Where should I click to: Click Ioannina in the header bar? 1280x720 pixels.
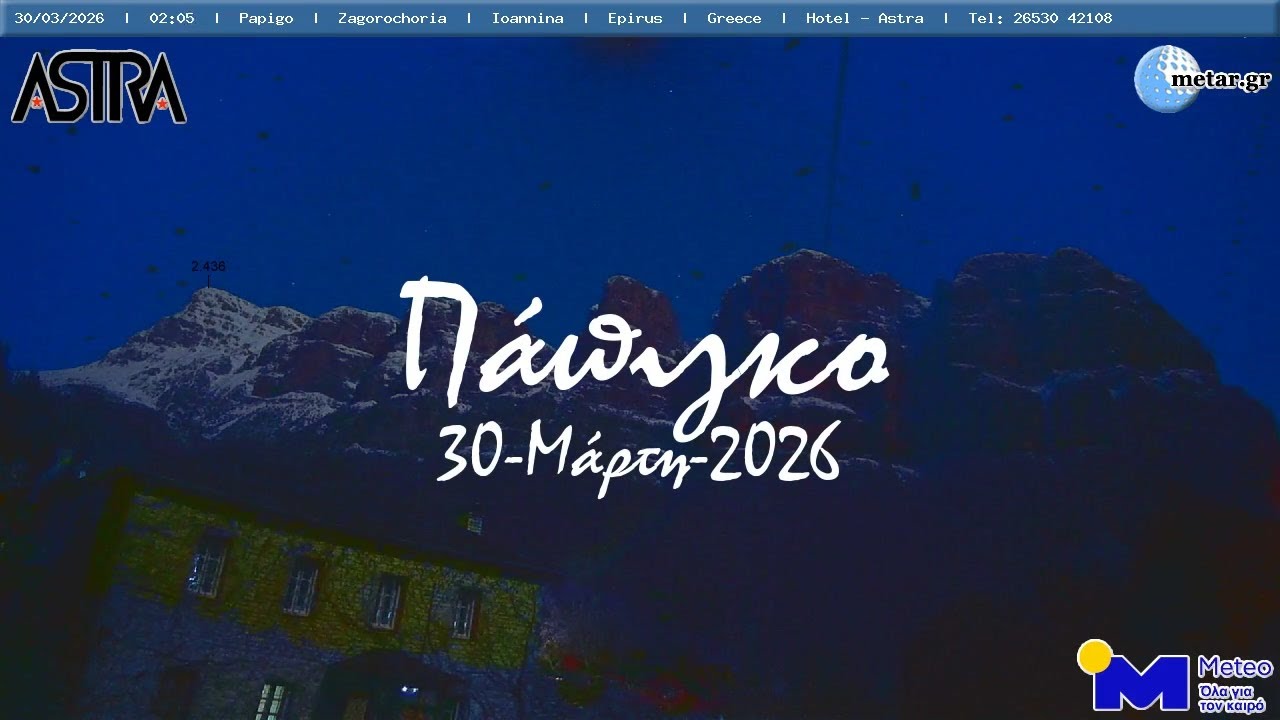click(527, 18)
